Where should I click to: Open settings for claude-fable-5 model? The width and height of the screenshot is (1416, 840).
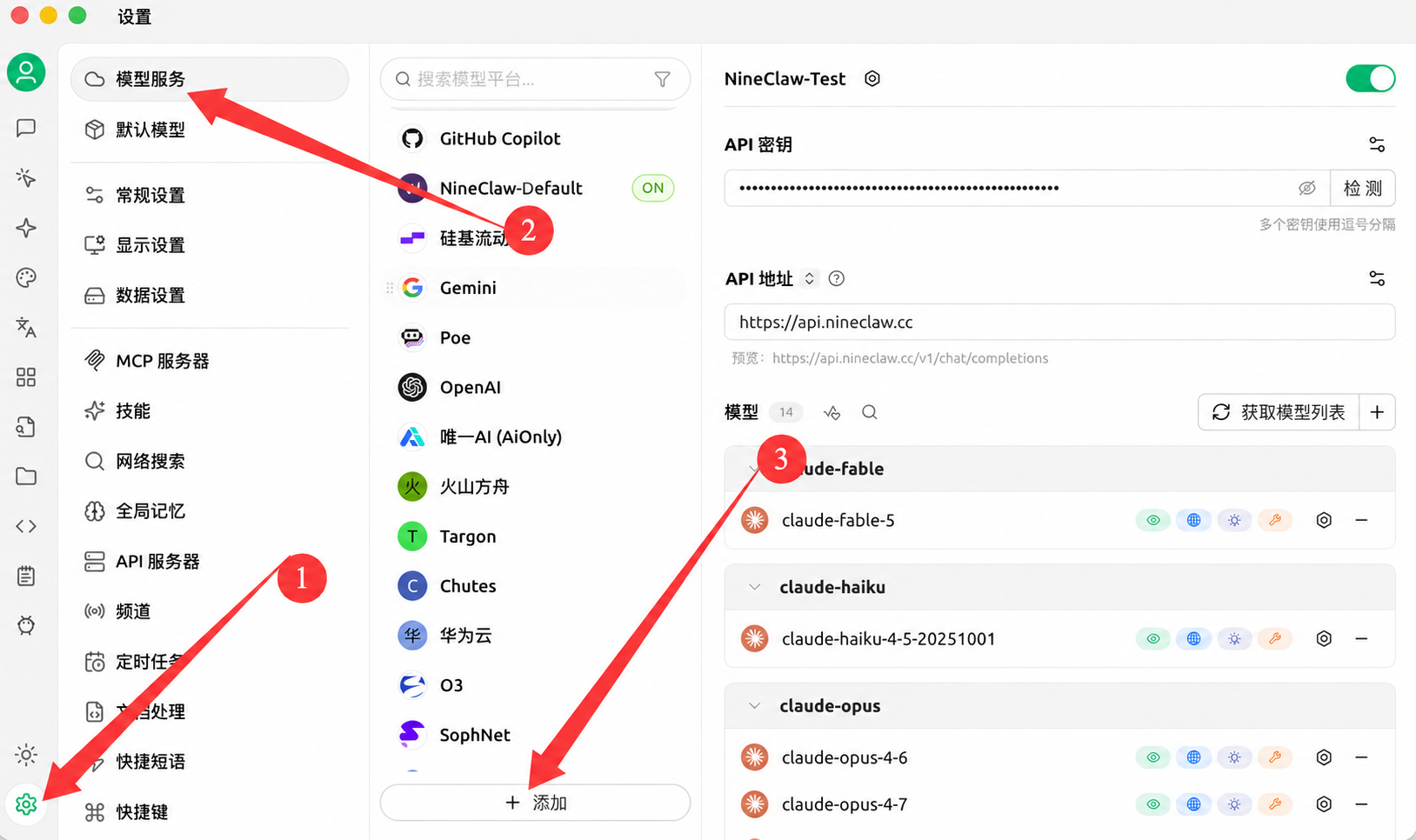pos(1324,520)
